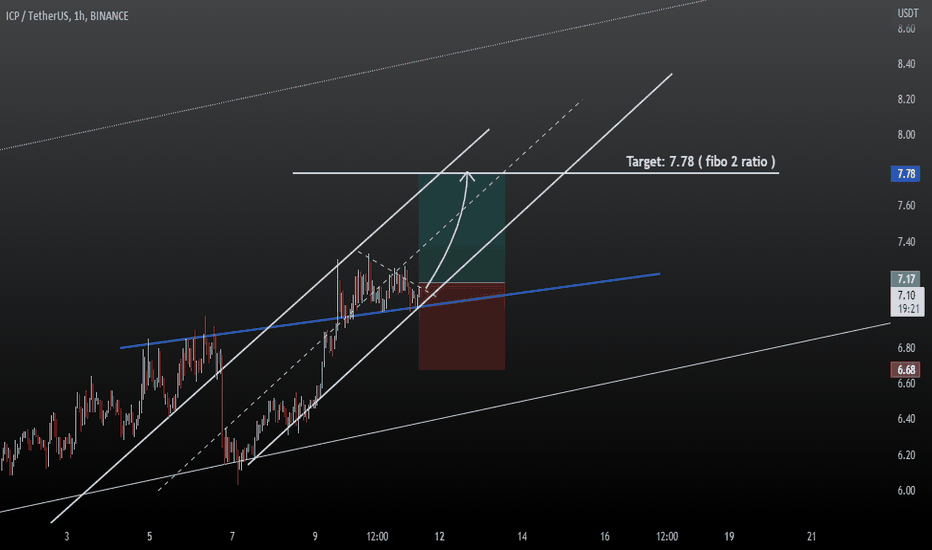
Task: Click the 6.80 price axis label
Action: tap(906, 348)
